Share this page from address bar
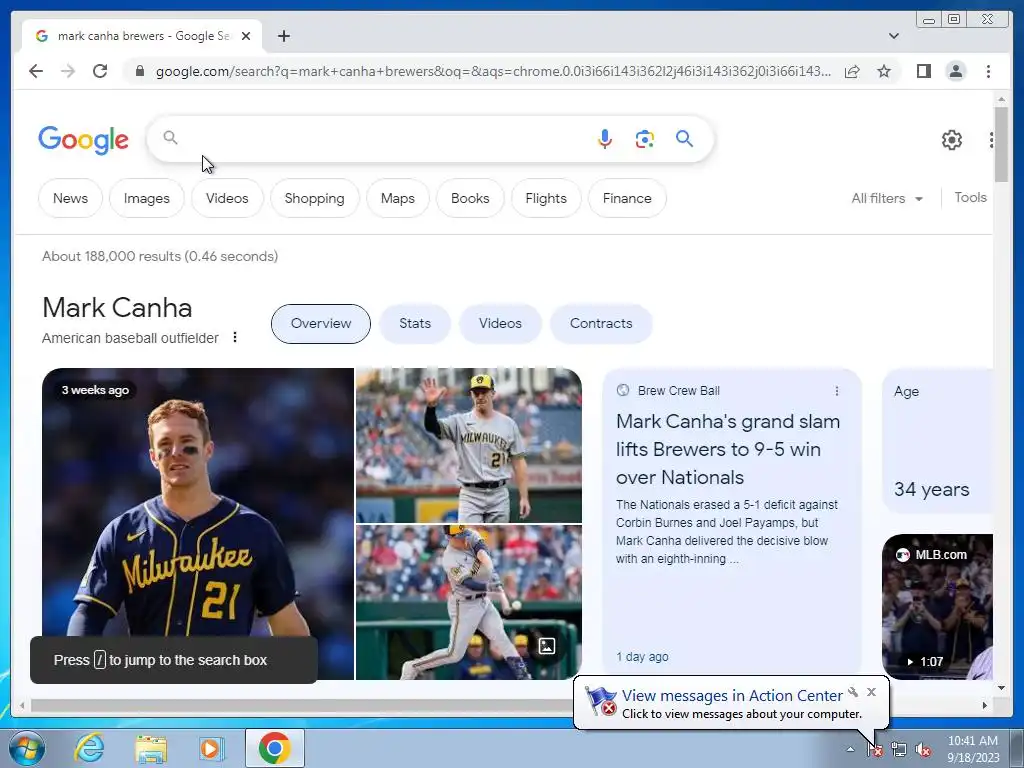The width and height of the screenshot is (1024, 768). tap(852, 71)
